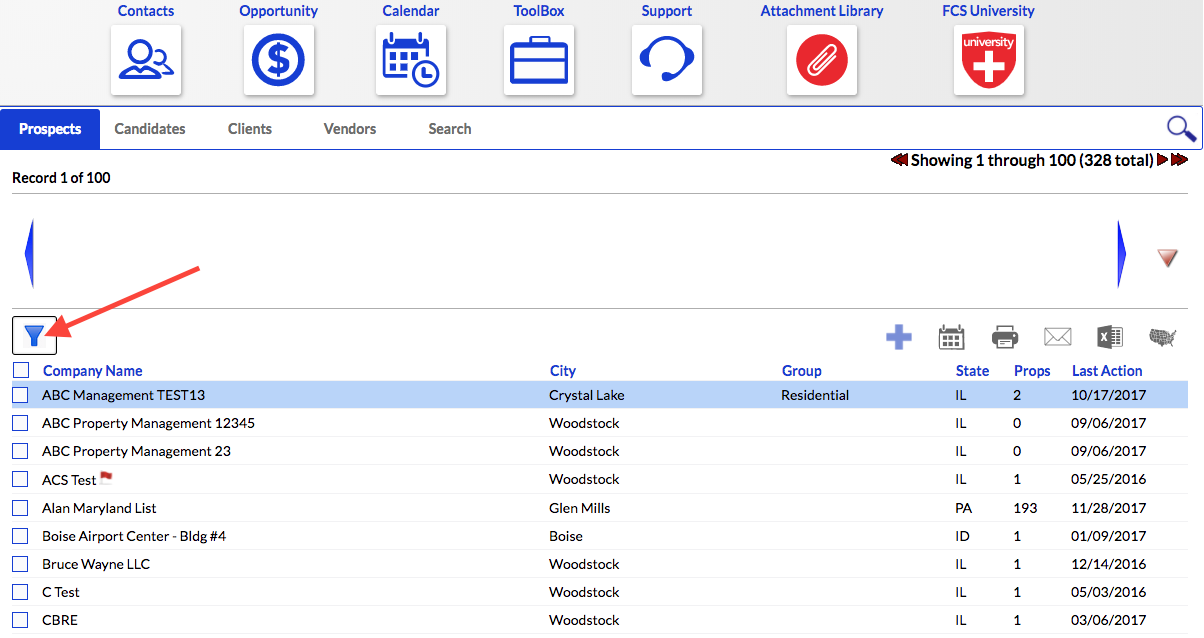The width and height of the screenshot is (1204, 638).
Task: Click the 193 props value
Action: pos(1025,508)
